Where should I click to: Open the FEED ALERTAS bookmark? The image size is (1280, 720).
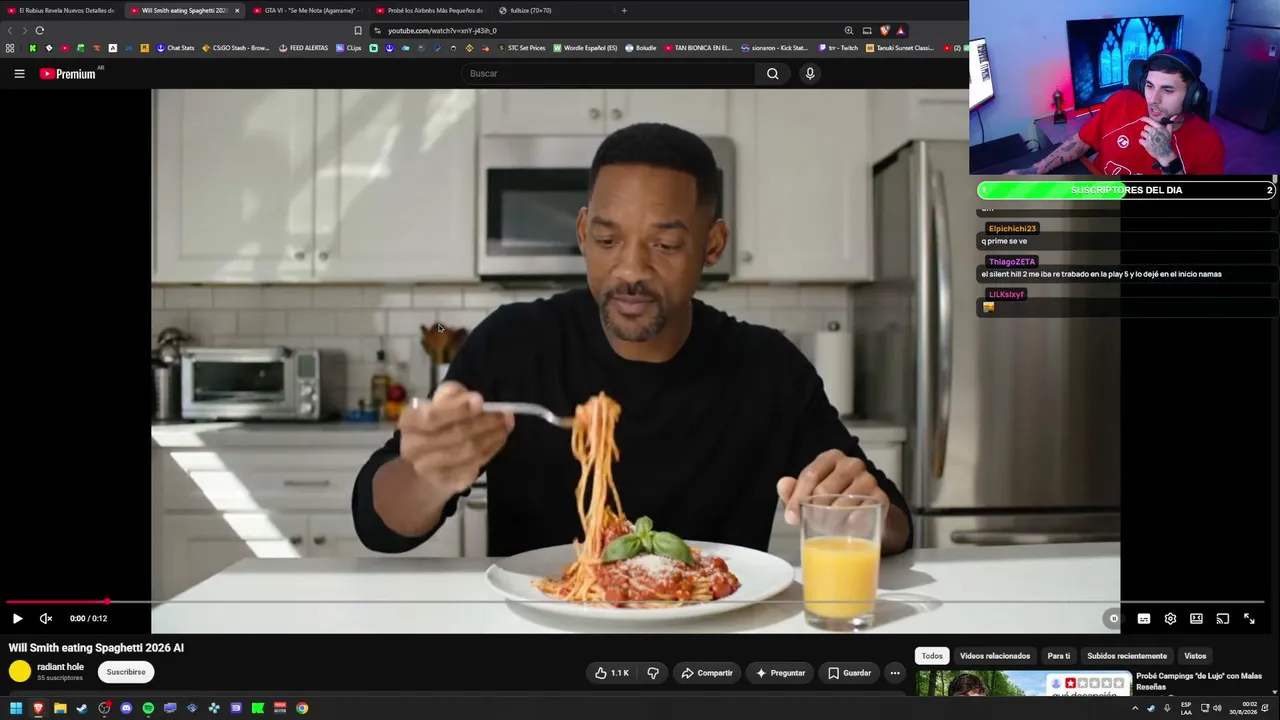(x=303, y=48)
